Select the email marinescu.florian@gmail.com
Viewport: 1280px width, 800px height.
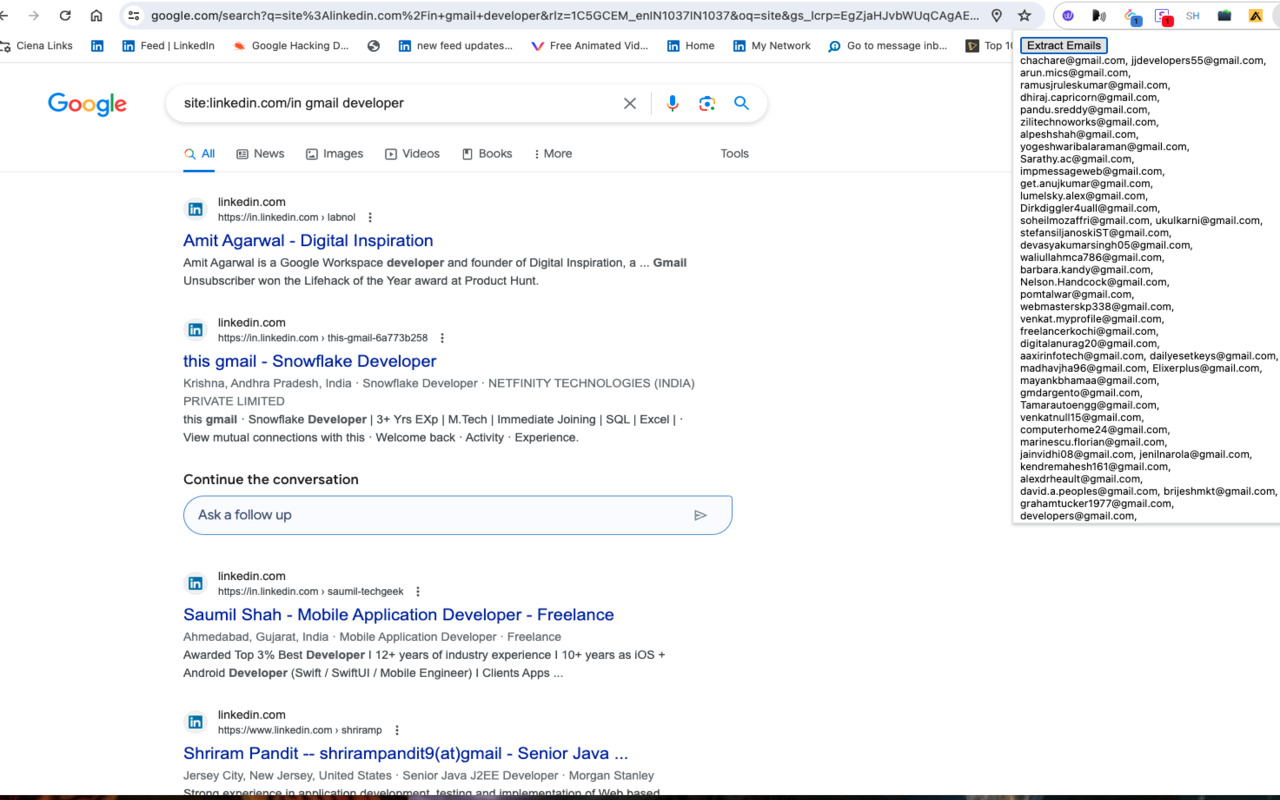coord(1093,442)
